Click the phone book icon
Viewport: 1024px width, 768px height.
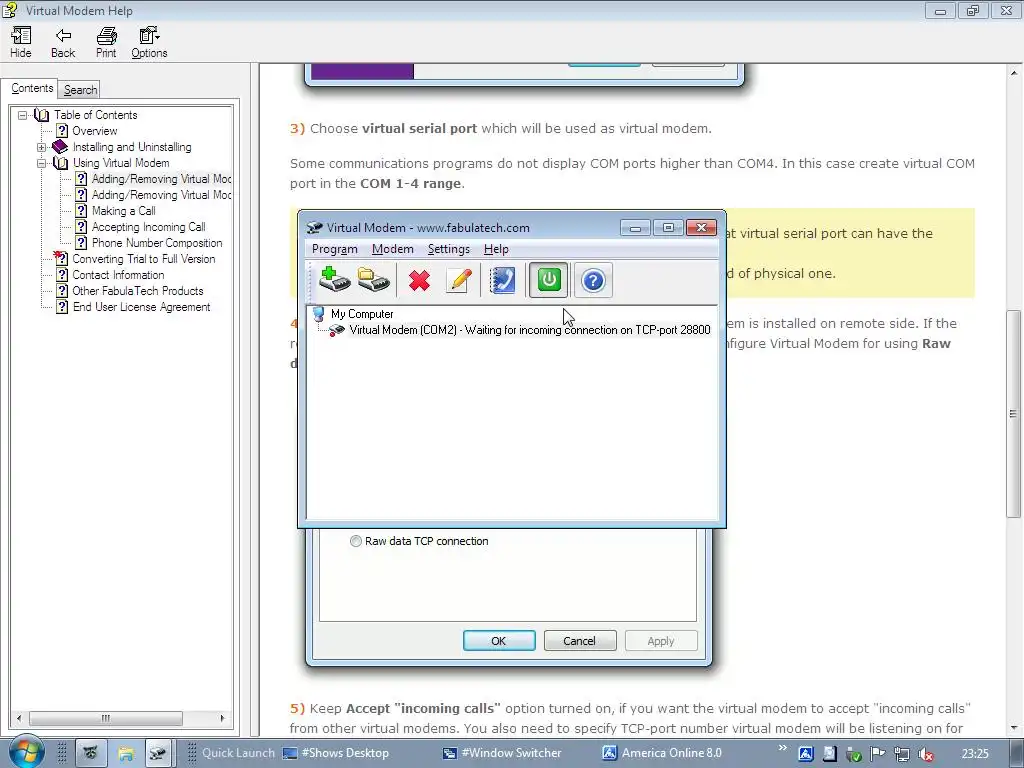click(x=502, y=280)
